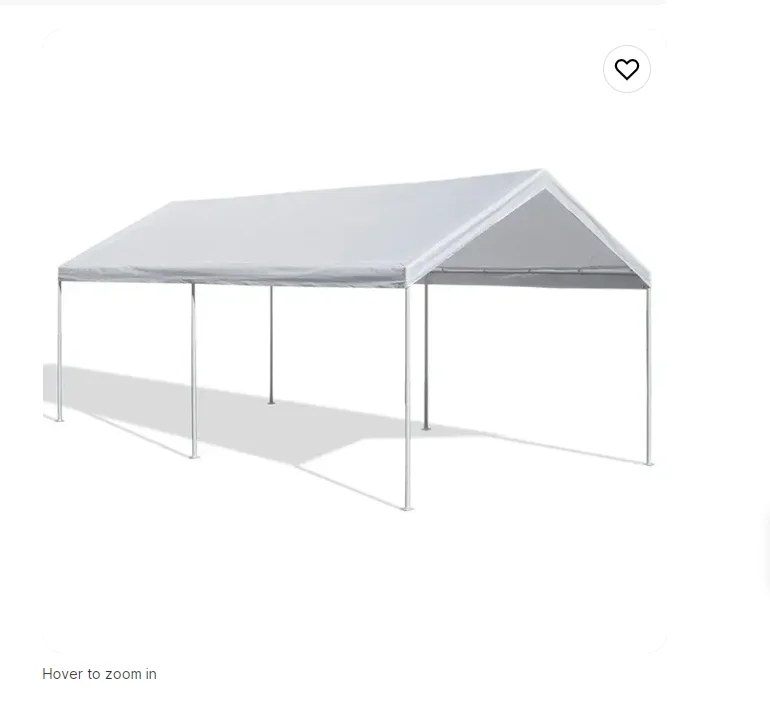
Task: Click the leg behind the front corner post
Action: 426,357
